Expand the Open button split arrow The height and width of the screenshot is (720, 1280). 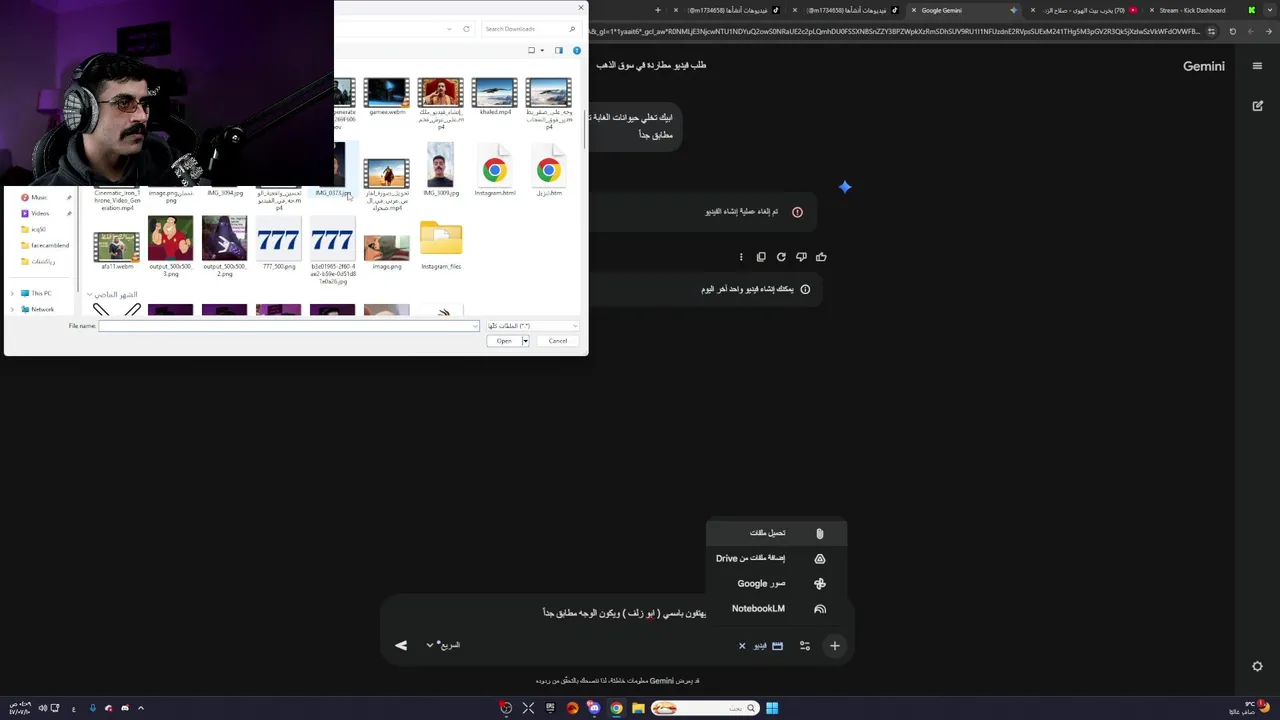click(x=525, y=341)
